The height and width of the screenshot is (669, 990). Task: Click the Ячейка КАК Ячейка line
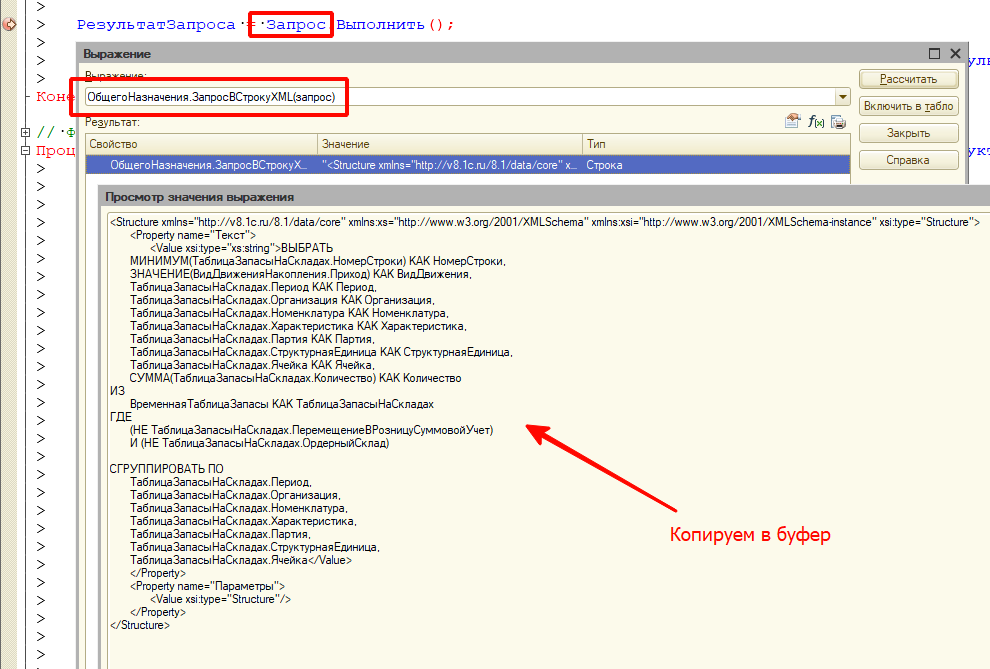click(252, 365)
